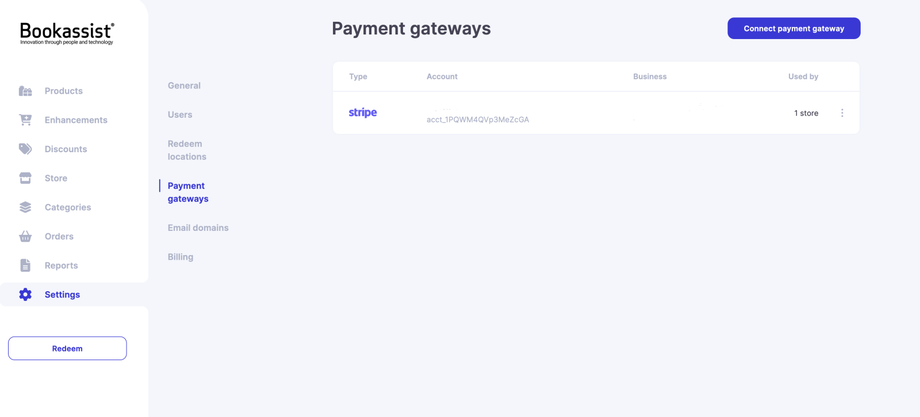Viewport: 920px width, 417px height.
Task: Select Email domains settings
Action: click(x=198, y=228)
